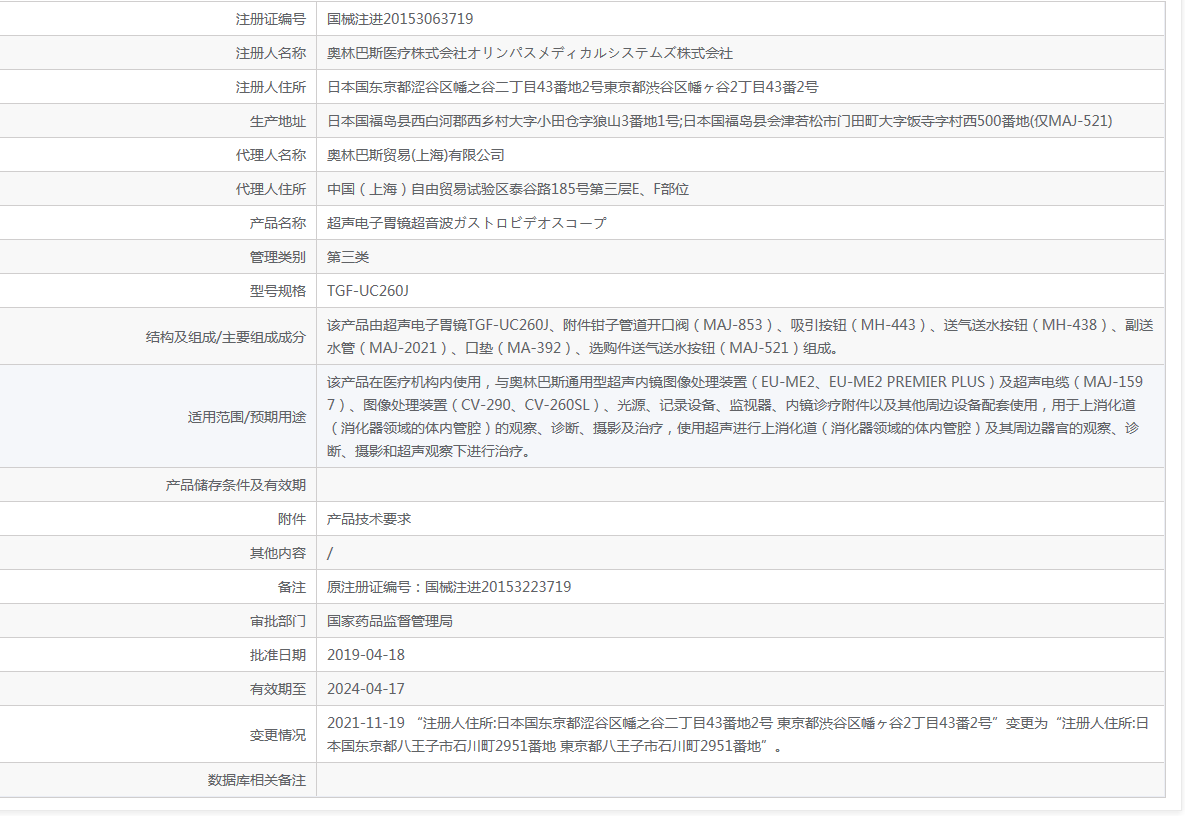
Task: Click the 审批部门 label
Action: click(277, 621)
